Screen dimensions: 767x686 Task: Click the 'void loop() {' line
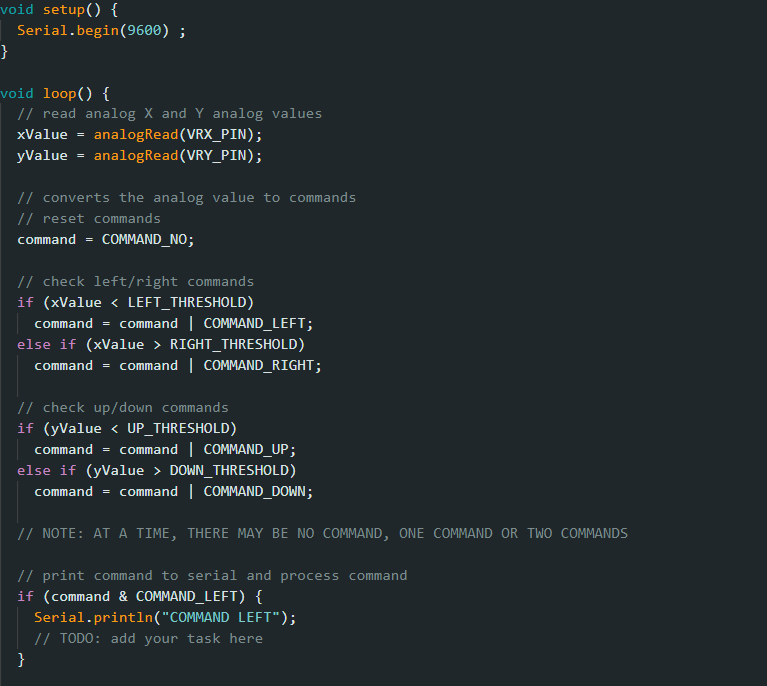[55, 93]
